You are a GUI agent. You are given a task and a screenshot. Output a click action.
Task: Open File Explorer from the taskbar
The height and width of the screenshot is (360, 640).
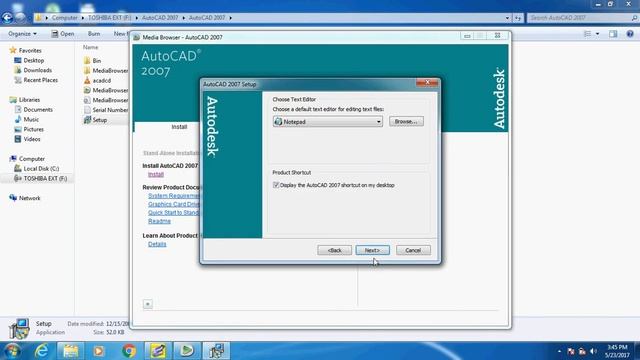point(70,351)
